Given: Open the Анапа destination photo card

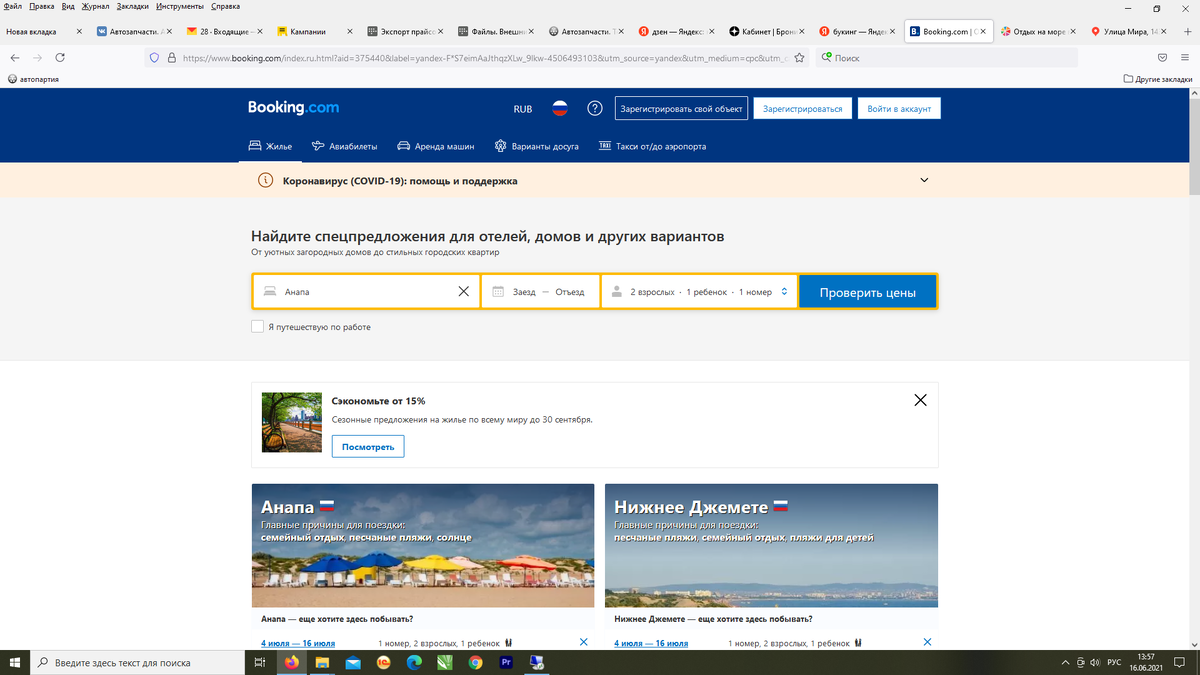Looking at the screenshot, I should coord(422,545).
